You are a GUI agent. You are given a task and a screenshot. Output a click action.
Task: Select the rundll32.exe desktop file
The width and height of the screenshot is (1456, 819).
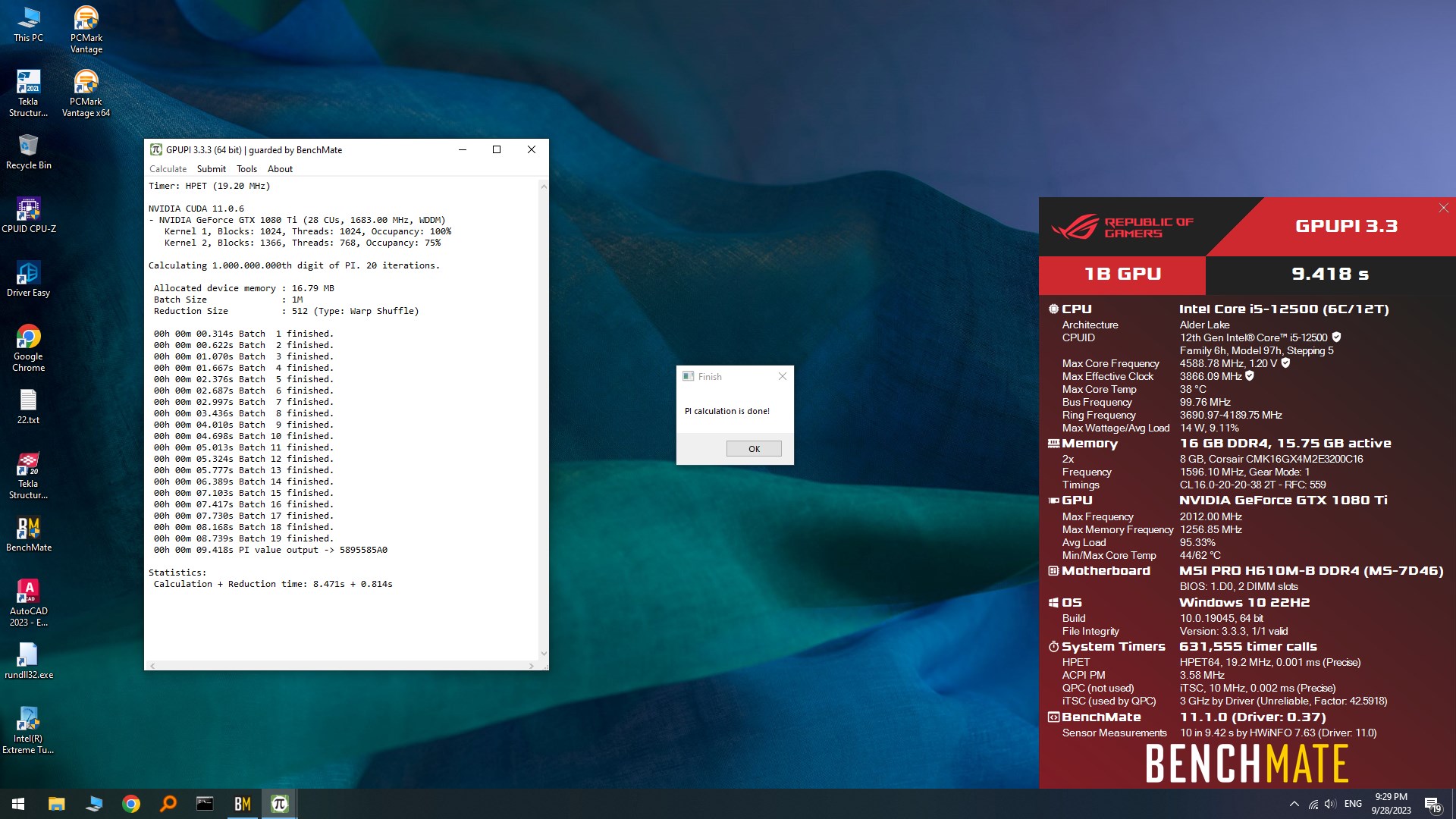(x=28, y=661)
